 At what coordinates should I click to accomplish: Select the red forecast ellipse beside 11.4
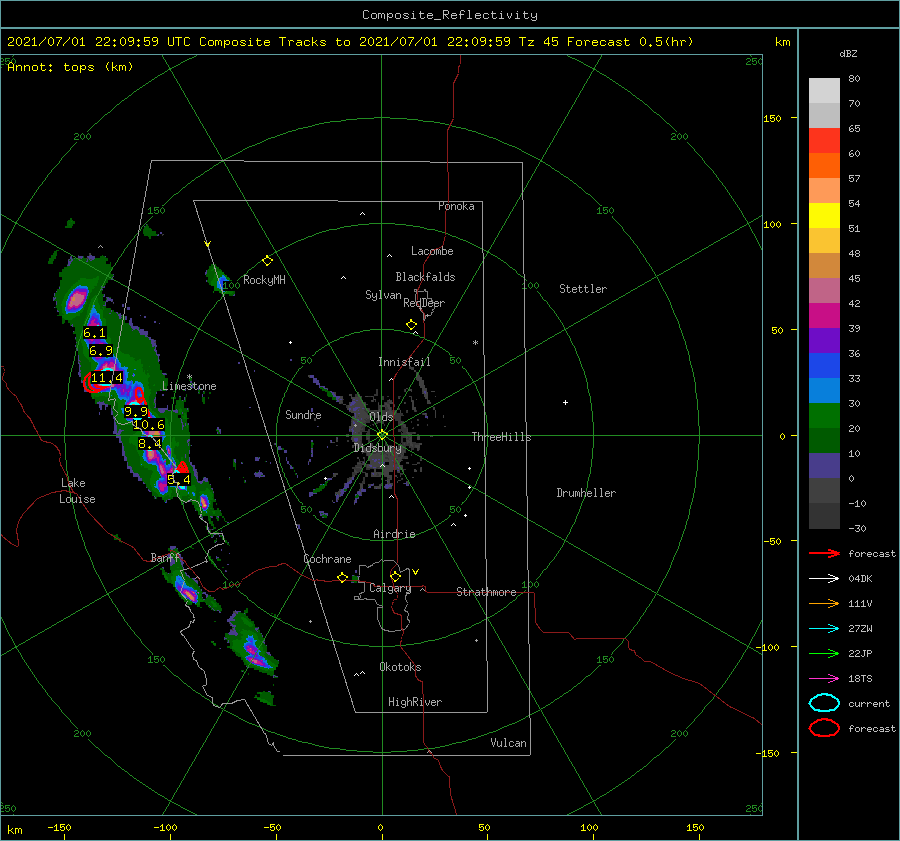click(x=92, y=382)
